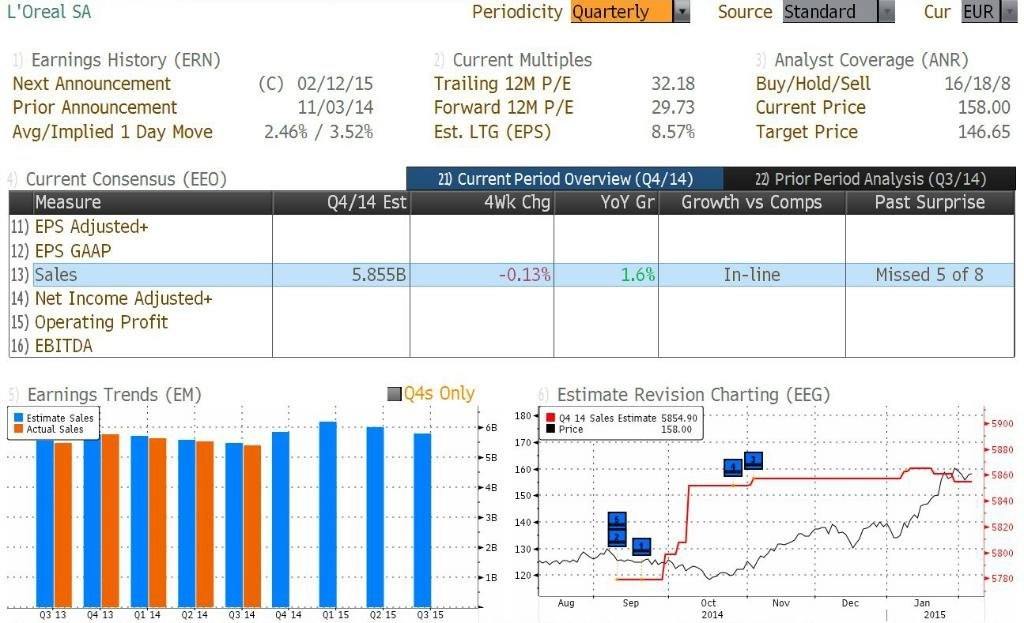
Task: Switch to Prior Period Analysis (Q3/14) tab
Action: 870,179
